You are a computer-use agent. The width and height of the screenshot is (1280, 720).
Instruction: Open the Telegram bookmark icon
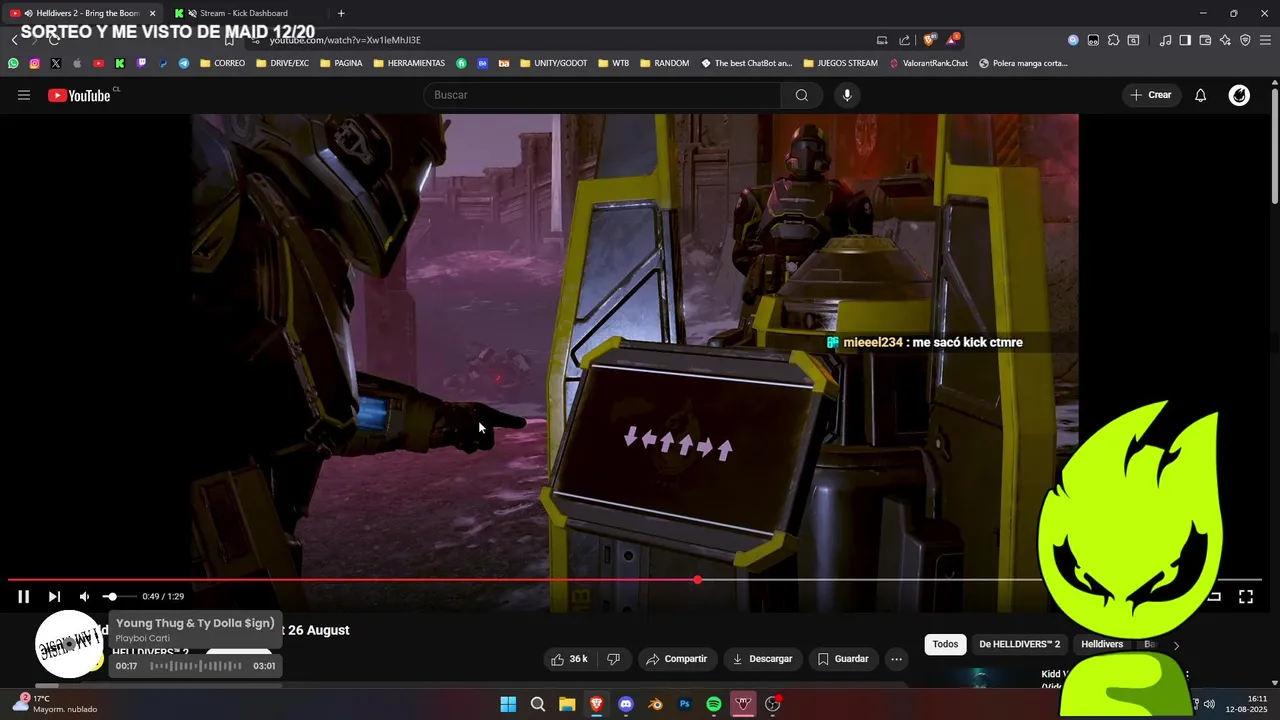(x=184, y=63)
